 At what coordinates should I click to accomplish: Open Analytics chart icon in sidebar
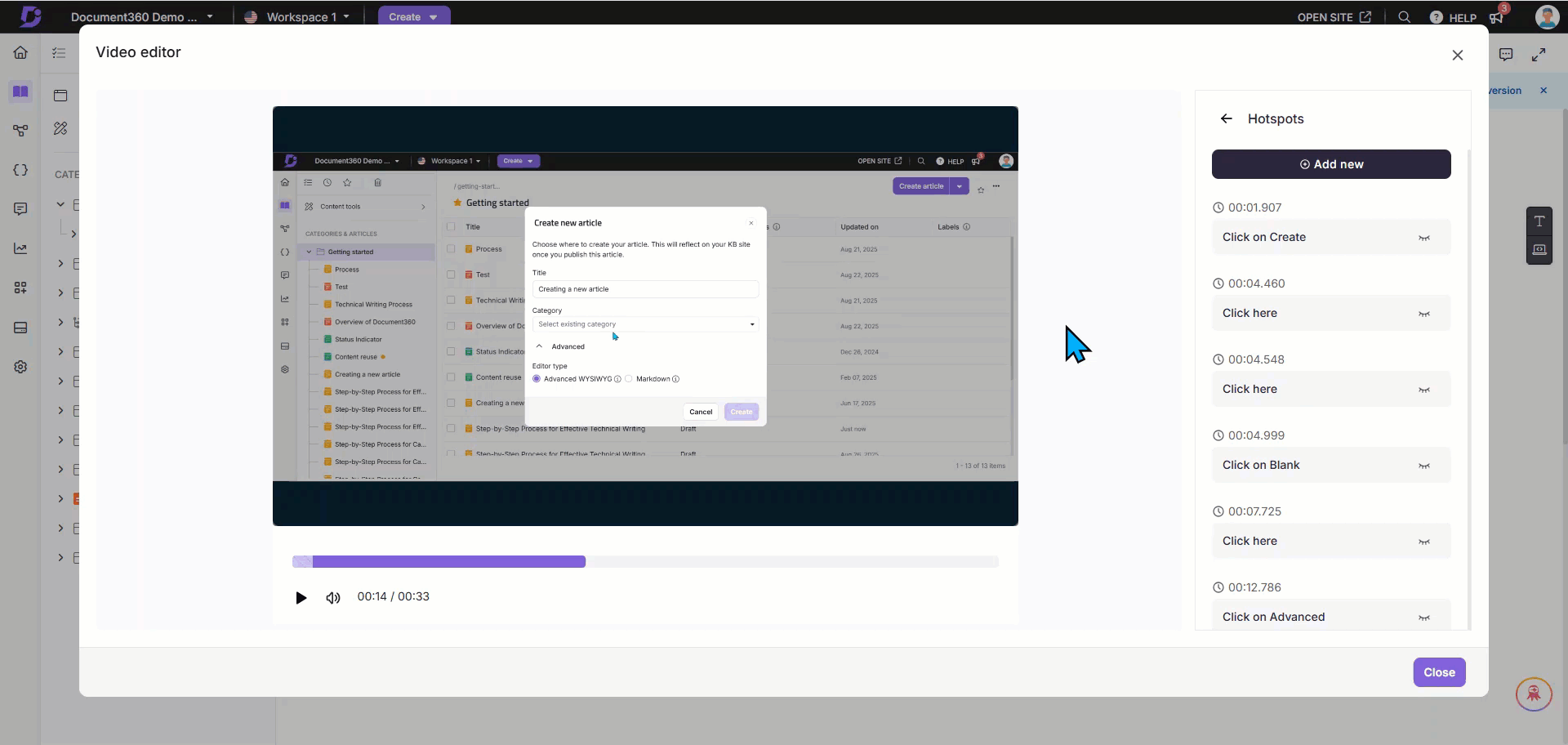(x=20, y=248)
